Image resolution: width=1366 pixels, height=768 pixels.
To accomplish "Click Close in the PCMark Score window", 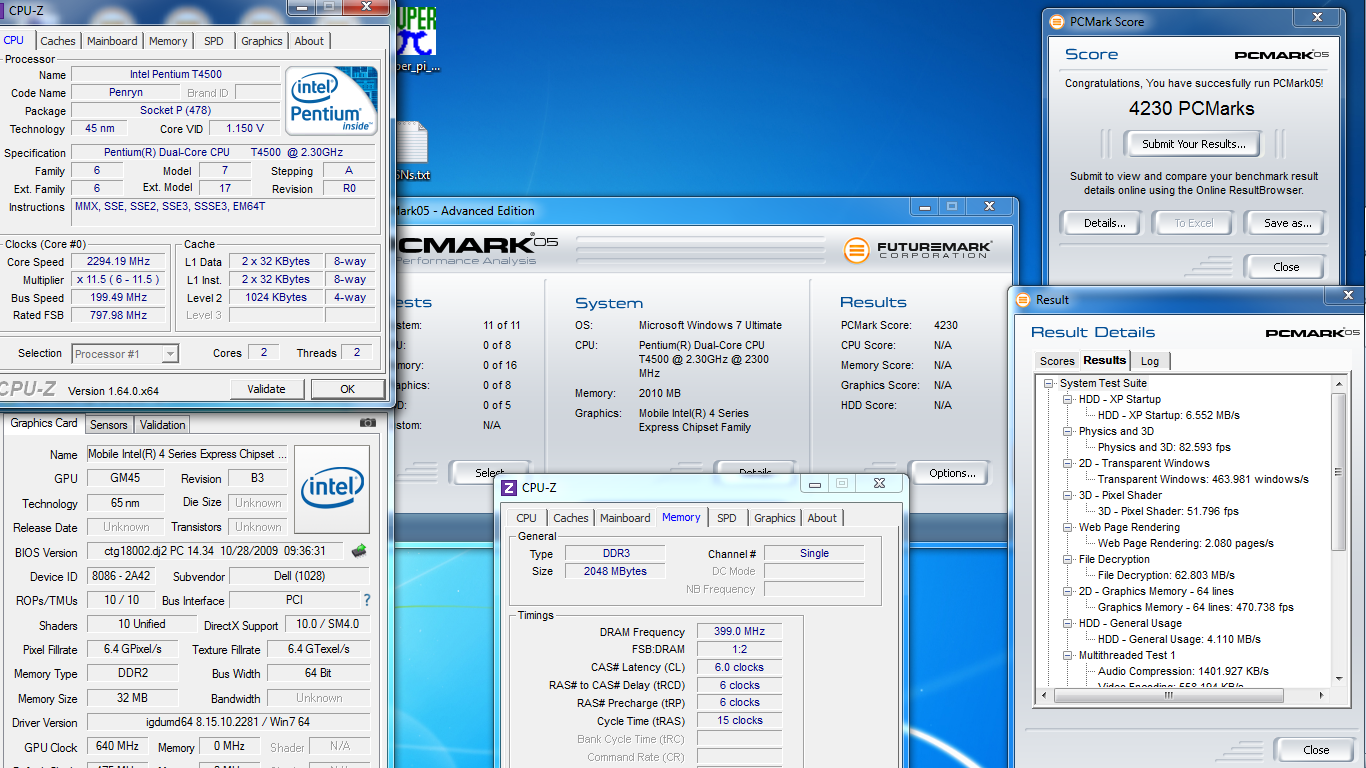I will [1286, 267].
